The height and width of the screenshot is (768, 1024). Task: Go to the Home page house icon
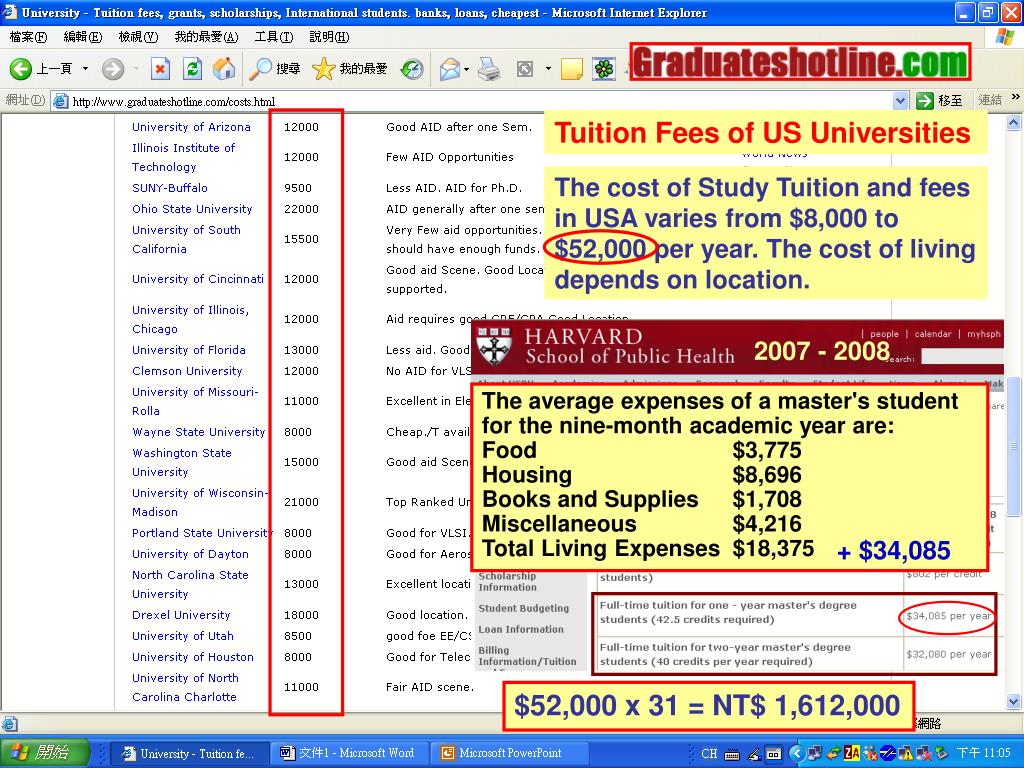point(224,69)
